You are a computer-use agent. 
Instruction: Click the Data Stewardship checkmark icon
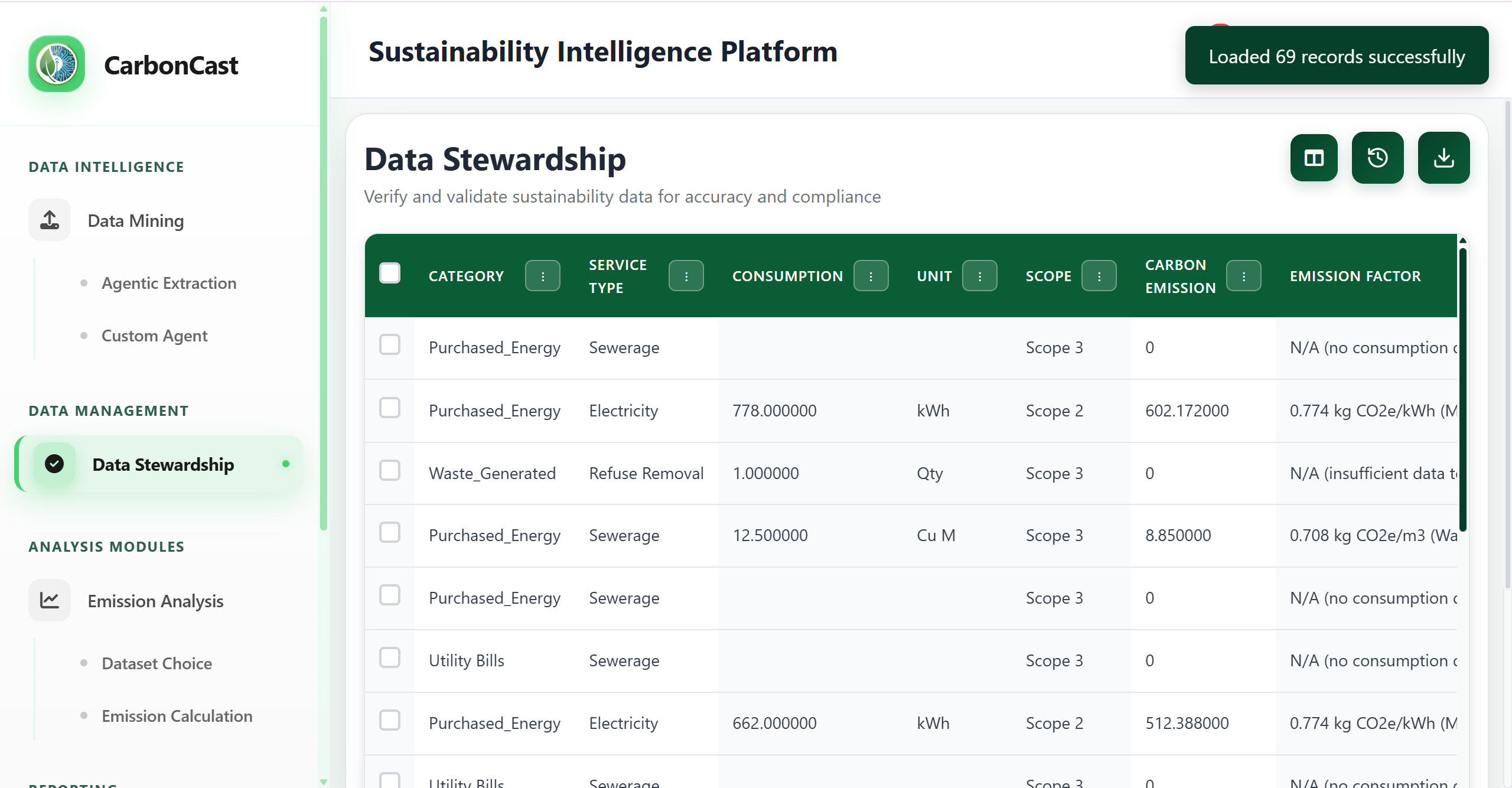[54, 464]
